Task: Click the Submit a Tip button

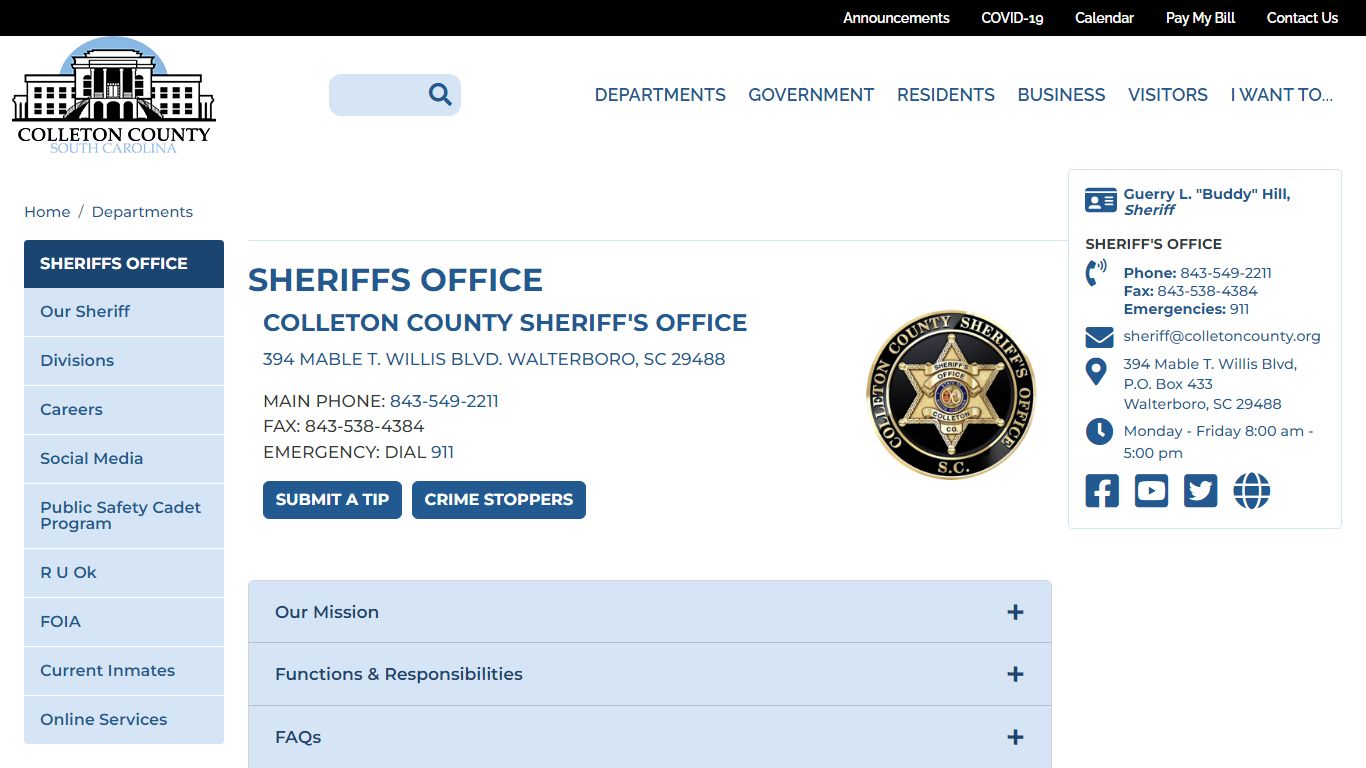Action: (332, 500)
